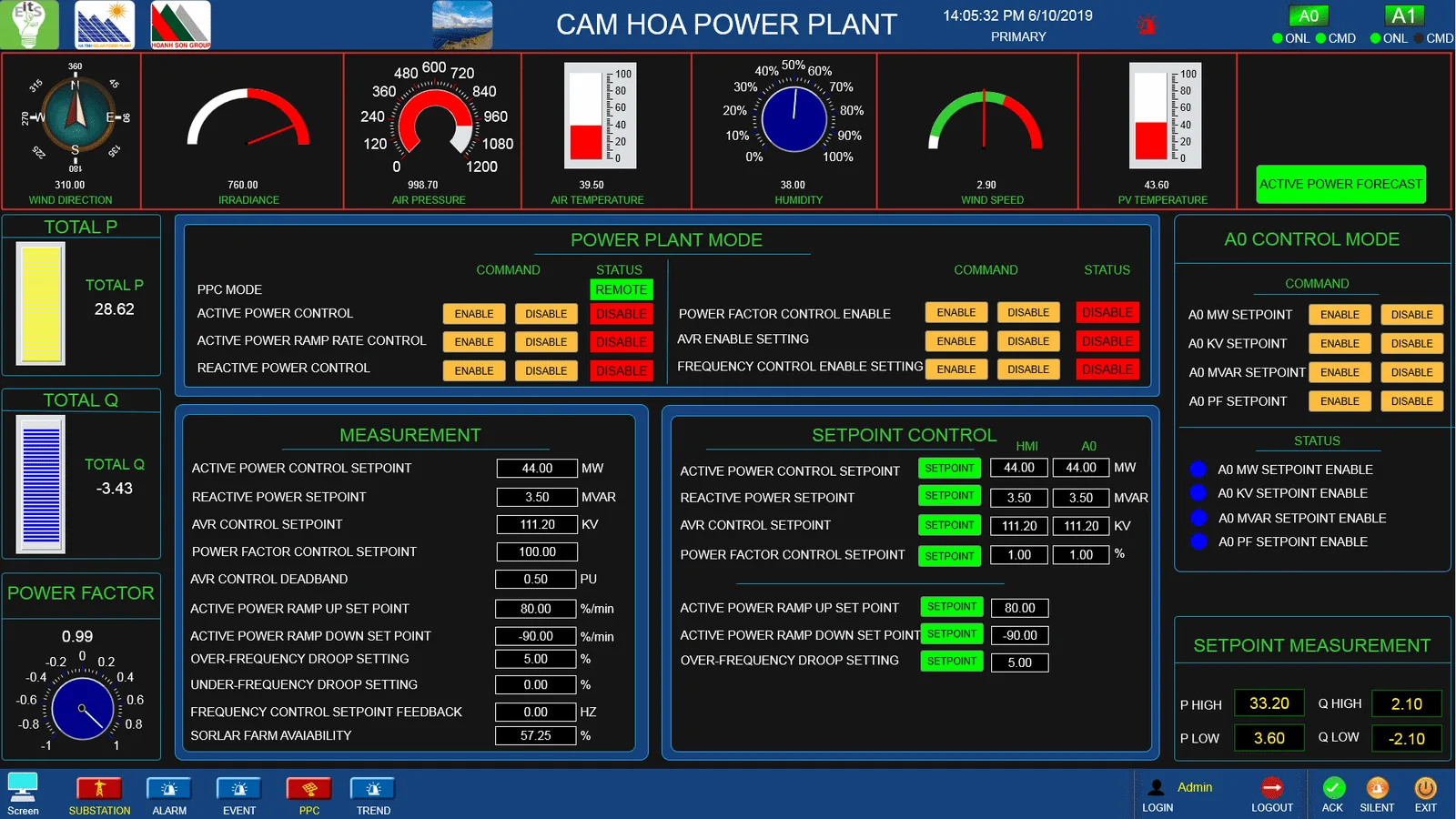This screenshot has height=819, width=1456.
Task: Open the ALARM page icon
Action: (x=169, y=788)
